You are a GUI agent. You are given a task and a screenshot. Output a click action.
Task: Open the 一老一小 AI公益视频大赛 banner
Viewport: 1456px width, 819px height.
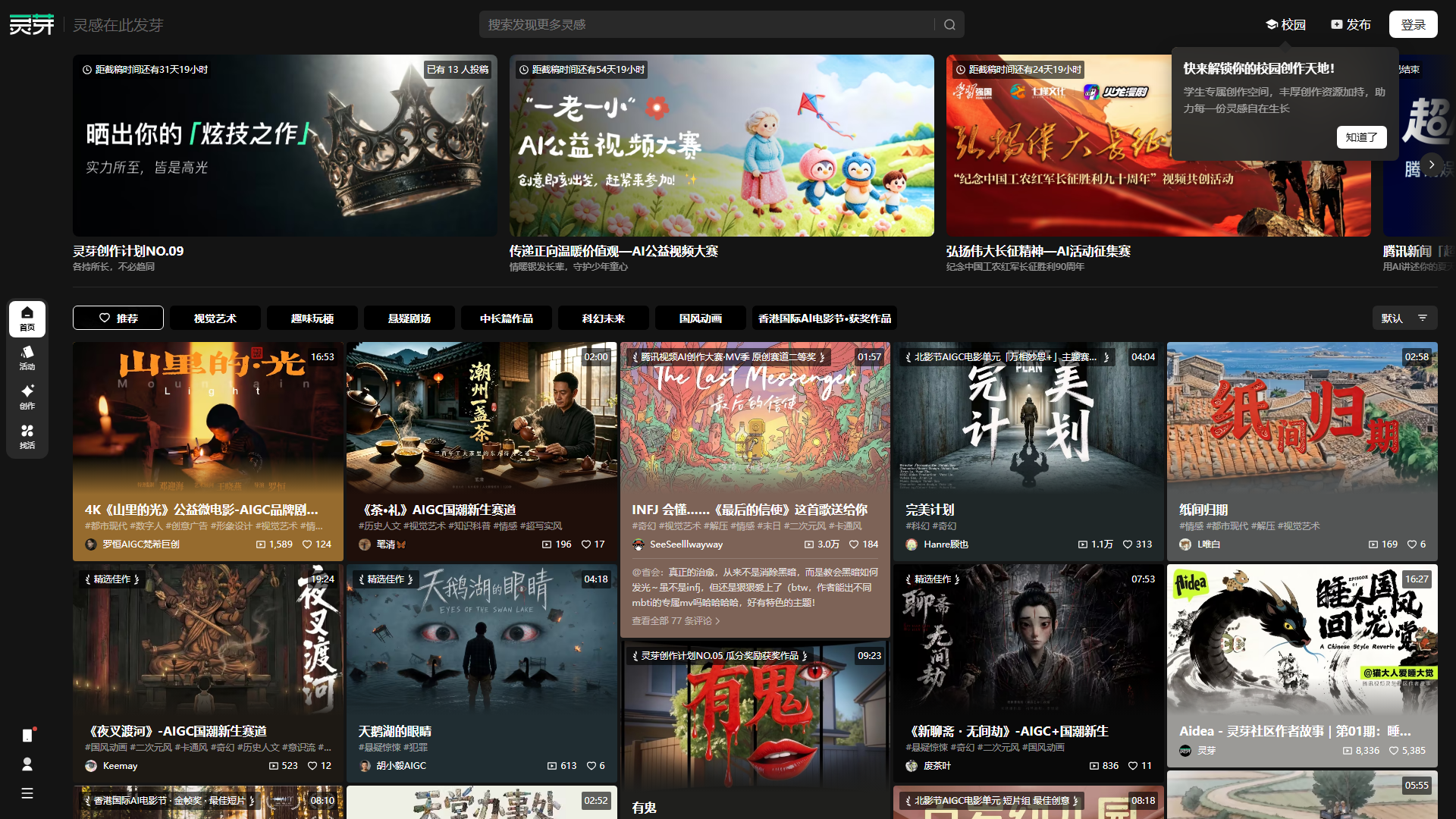tap(722, 146)
